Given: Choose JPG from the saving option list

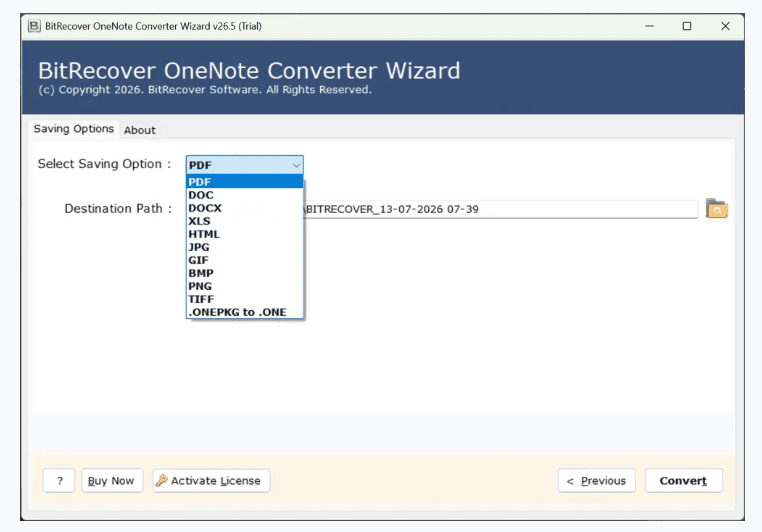Looking at the screenshot, I should click(x=244, y=247).
